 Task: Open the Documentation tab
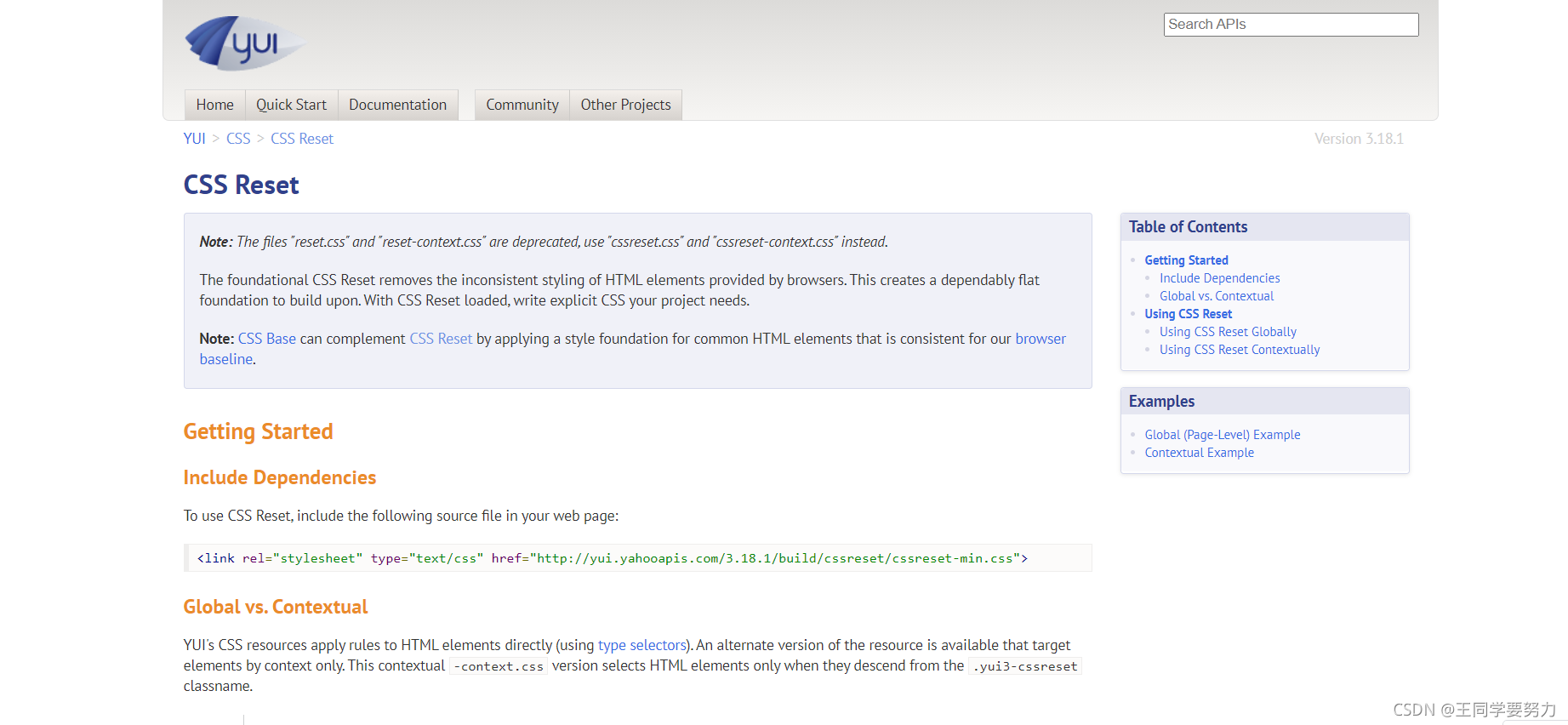click(397, 105)
